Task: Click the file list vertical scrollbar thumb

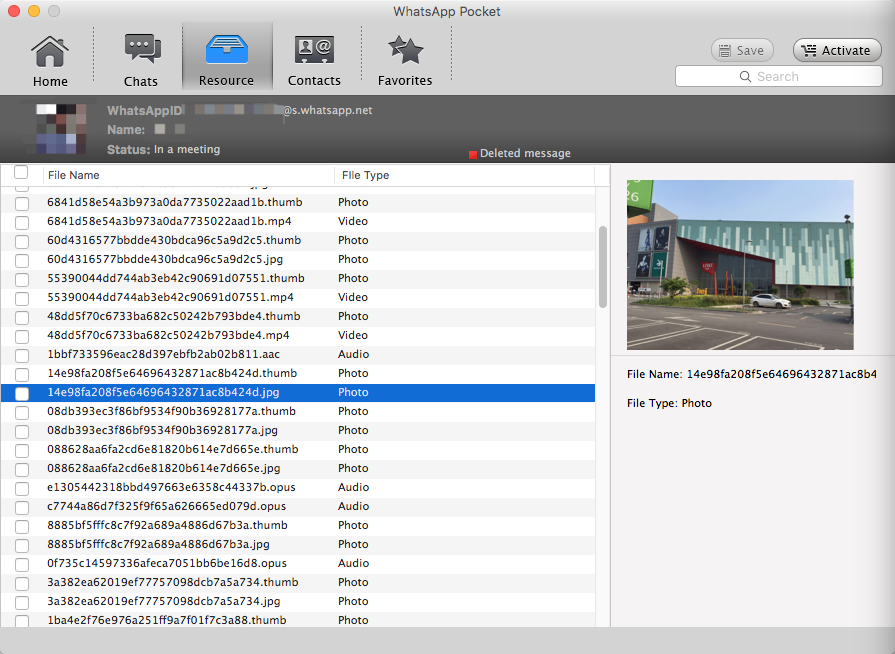Action: (x=603, y=267)
